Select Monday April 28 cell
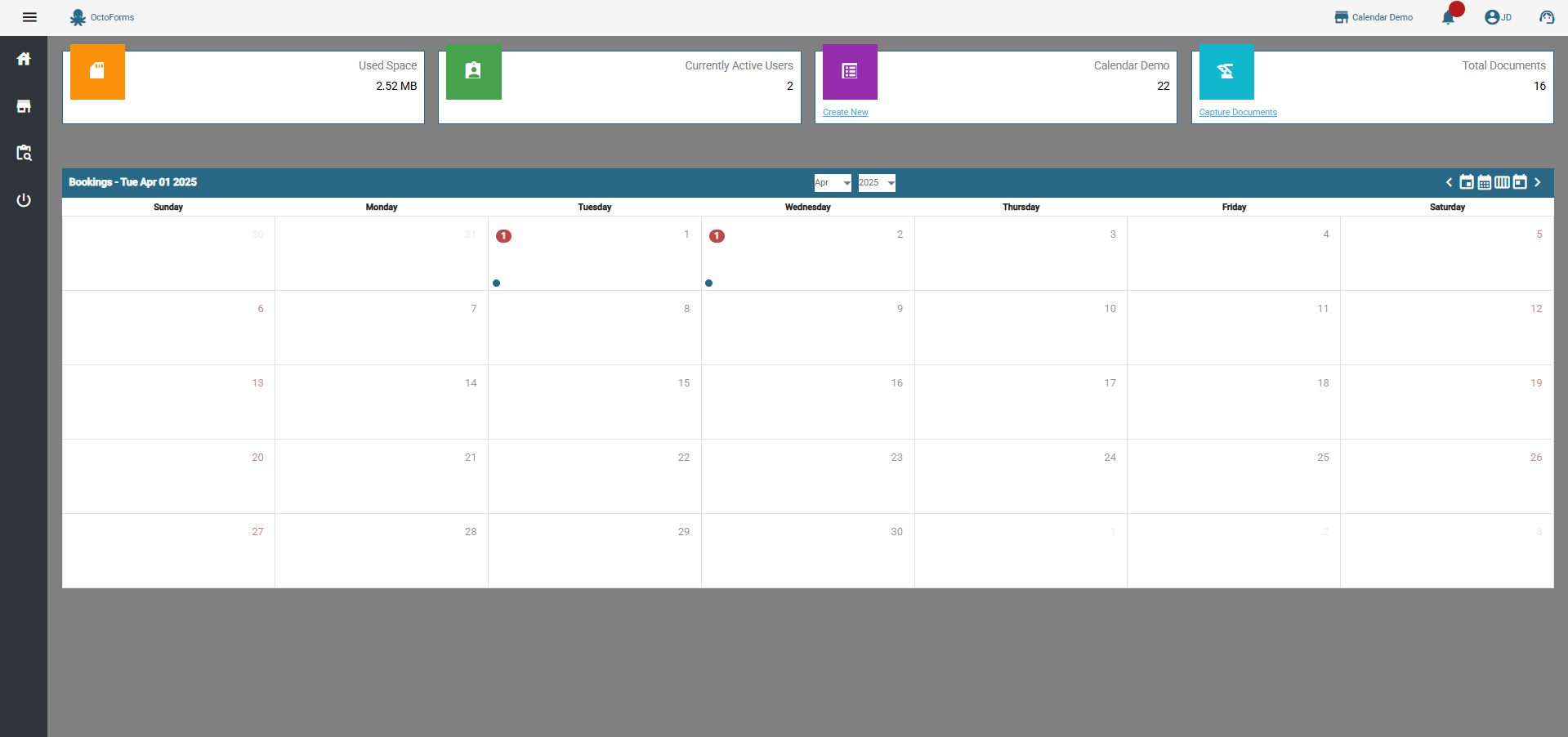1568x737 pixels. coord(382,551)
